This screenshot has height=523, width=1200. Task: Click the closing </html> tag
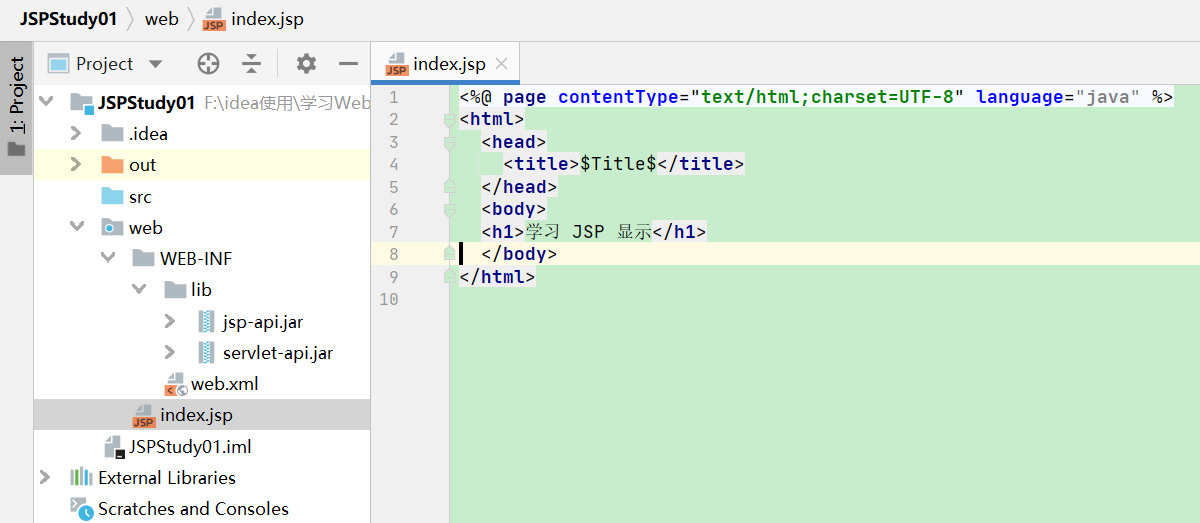497,277
